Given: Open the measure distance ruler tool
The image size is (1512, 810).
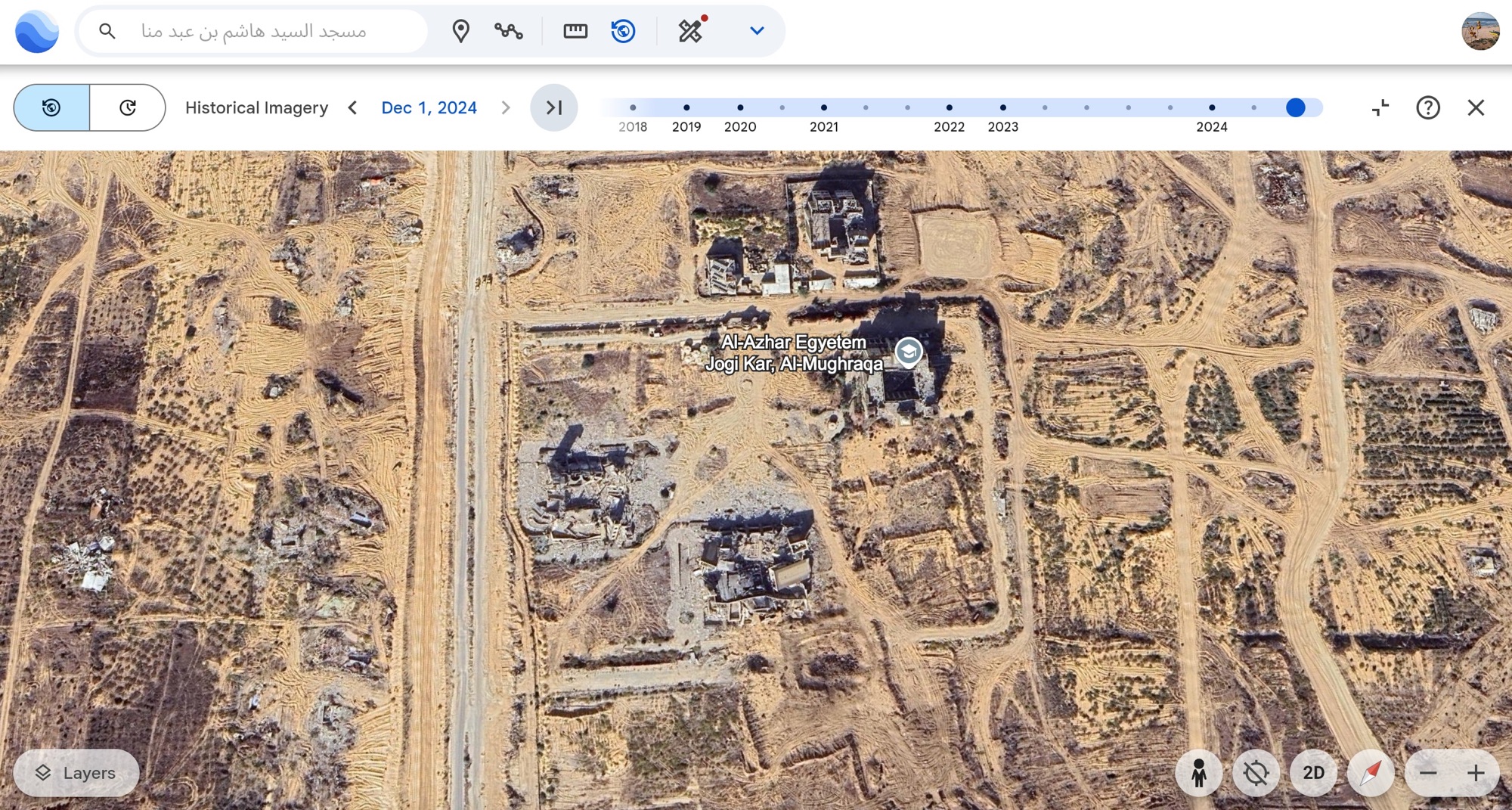Looking at the screenshot, I should pyautogui.click(x=575, y=31).
